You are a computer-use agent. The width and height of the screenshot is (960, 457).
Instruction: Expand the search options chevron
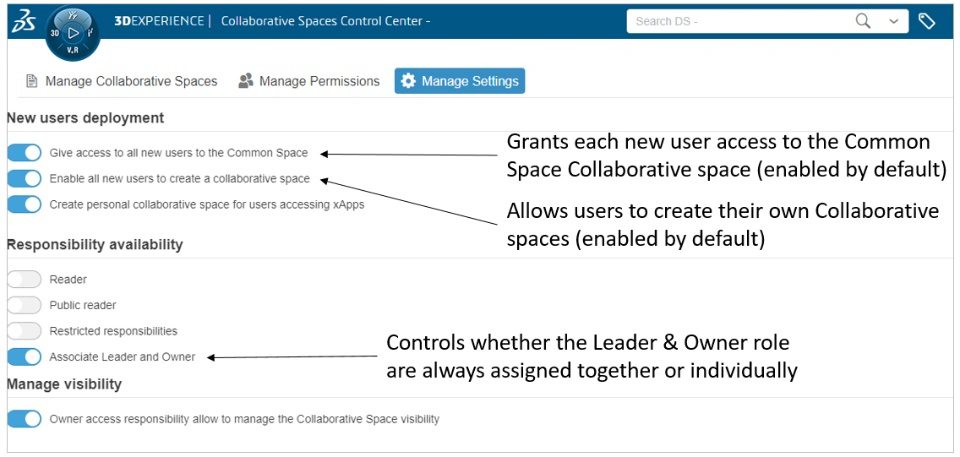click(x=893, y=21)
